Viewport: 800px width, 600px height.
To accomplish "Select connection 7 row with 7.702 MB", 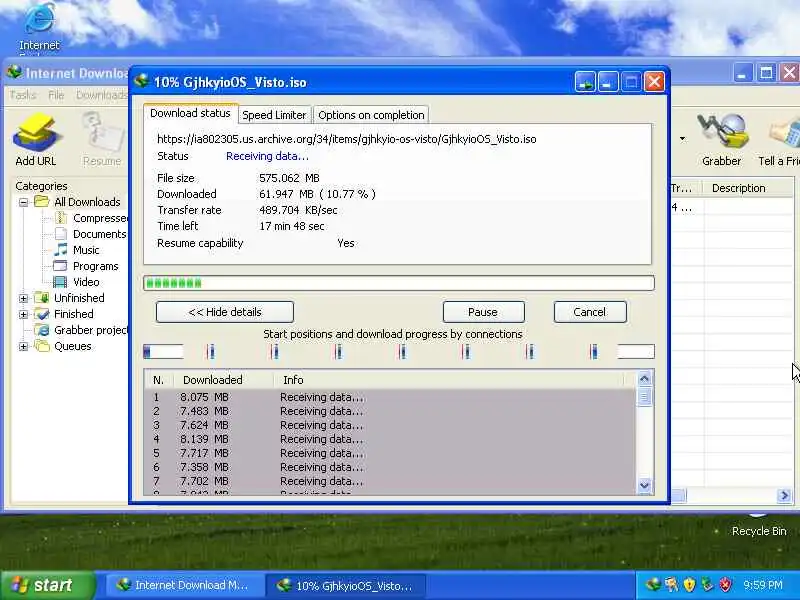I will [x=390, y=481].
